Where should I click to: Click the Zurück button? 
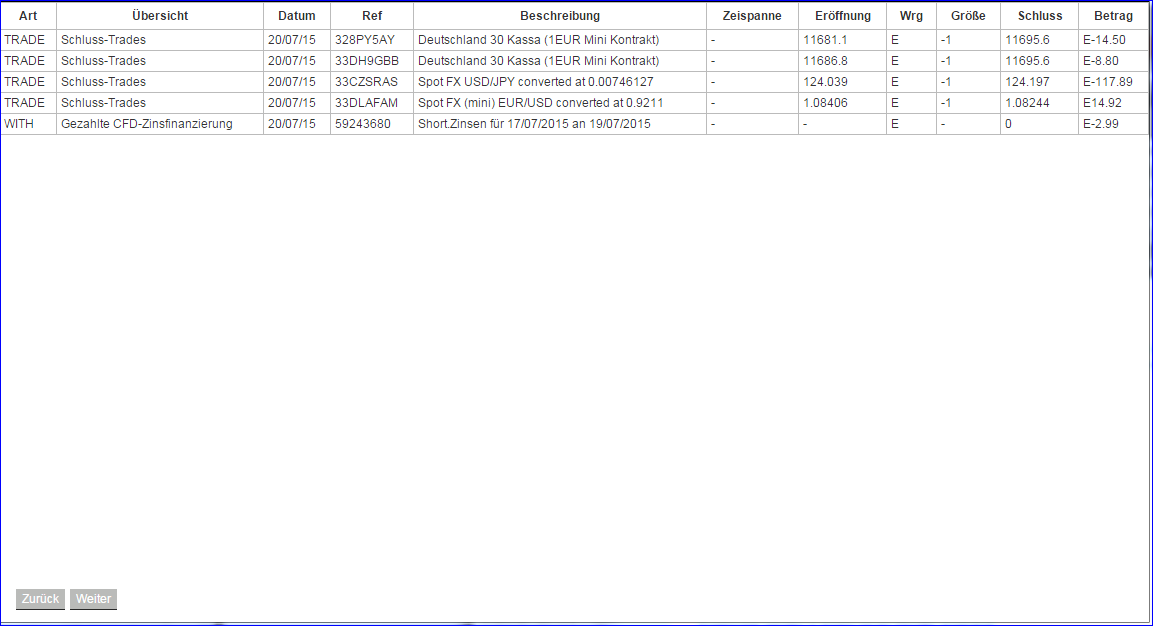[39, 599]
